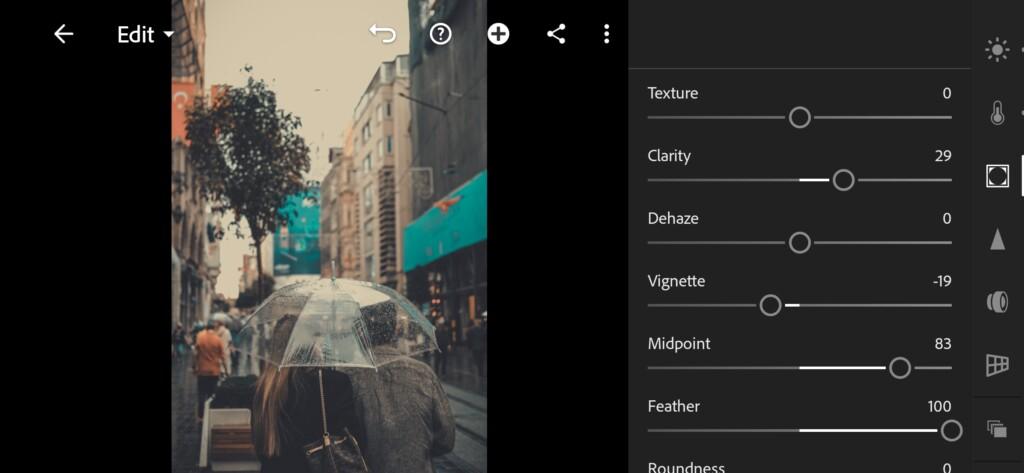This screenshot has height=473, width=1024.
Task: Click the Texture slider handle
Action: click(x=799, y=118)
